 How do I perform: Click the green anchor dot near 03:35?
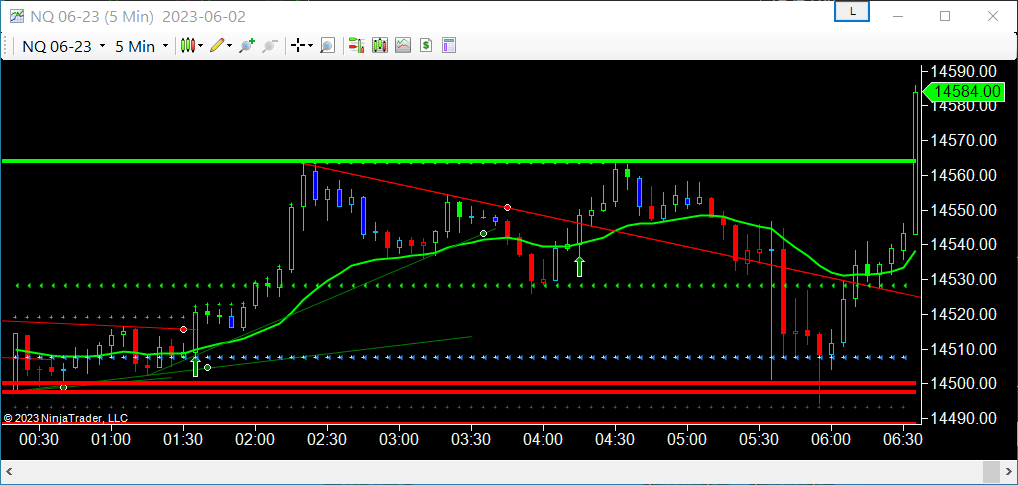point(483,233)
